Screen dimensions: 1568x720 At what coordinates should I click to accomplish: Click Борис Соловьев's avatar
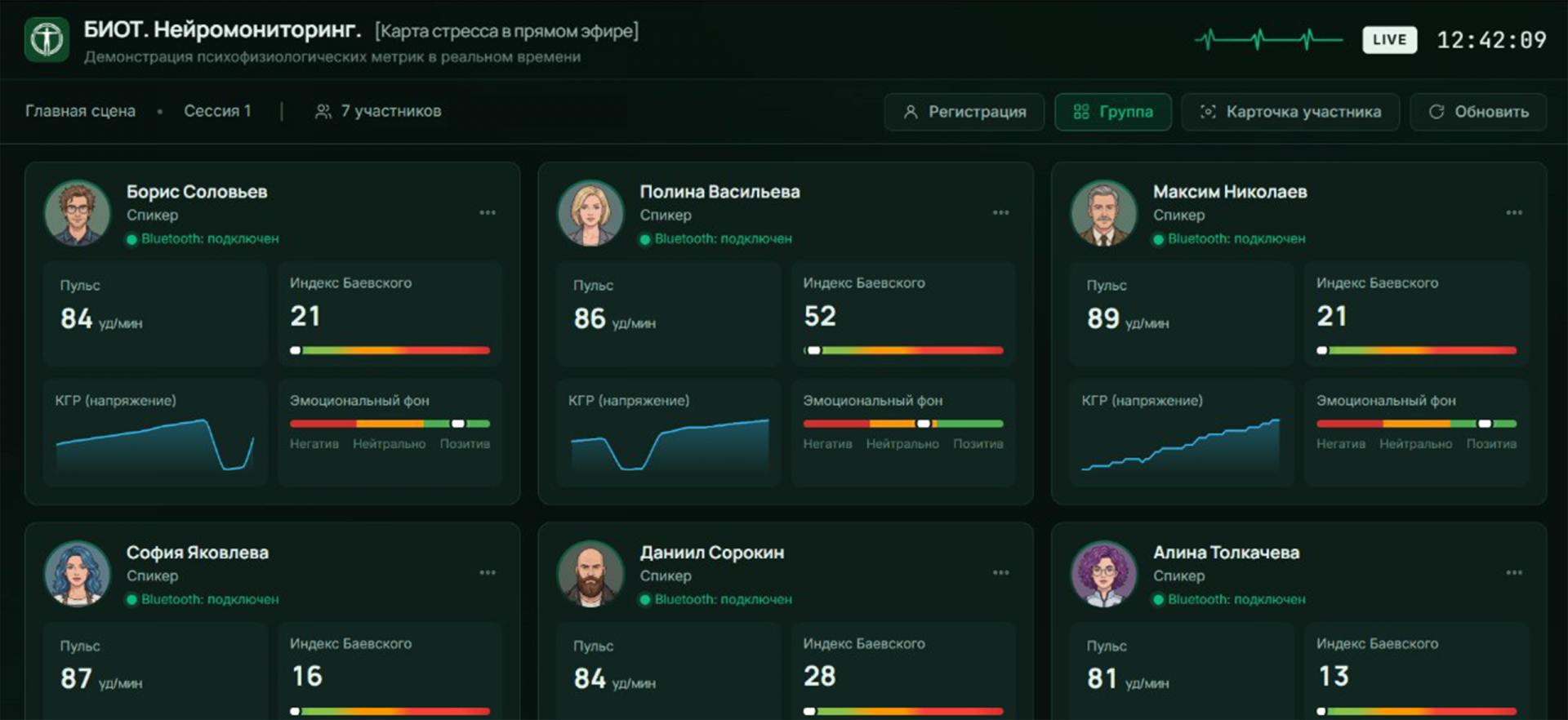[78, 213]
